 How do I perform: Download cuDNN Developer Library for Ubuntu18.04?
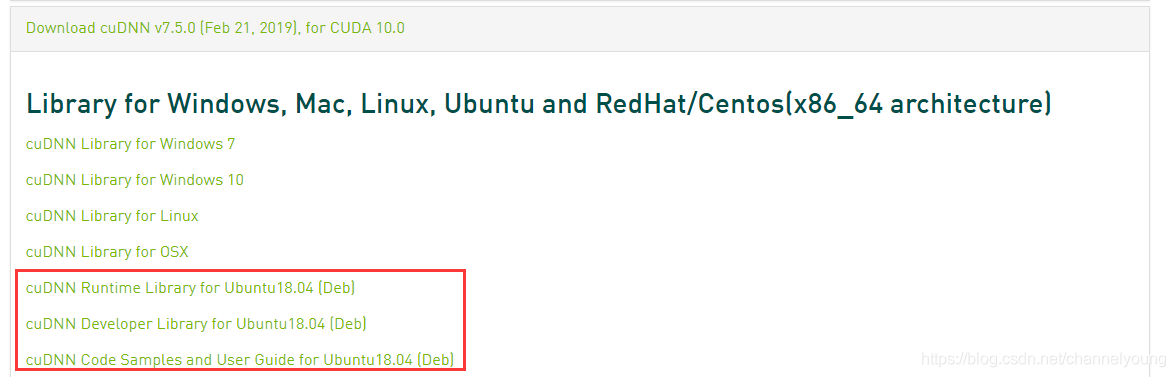(196, 324)
